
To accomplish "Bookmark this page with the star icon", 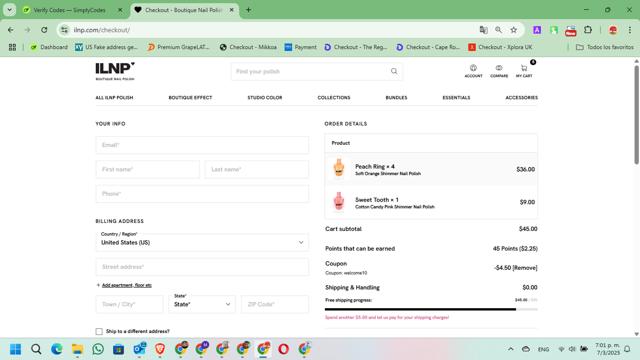I will [513, 30].
